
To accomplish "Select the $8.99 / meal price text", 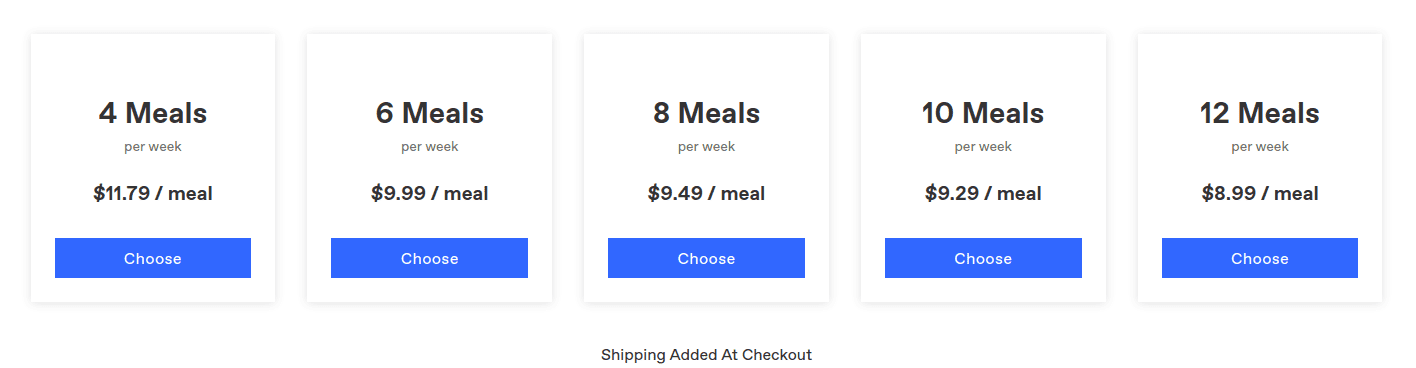I will point(1260,193).
